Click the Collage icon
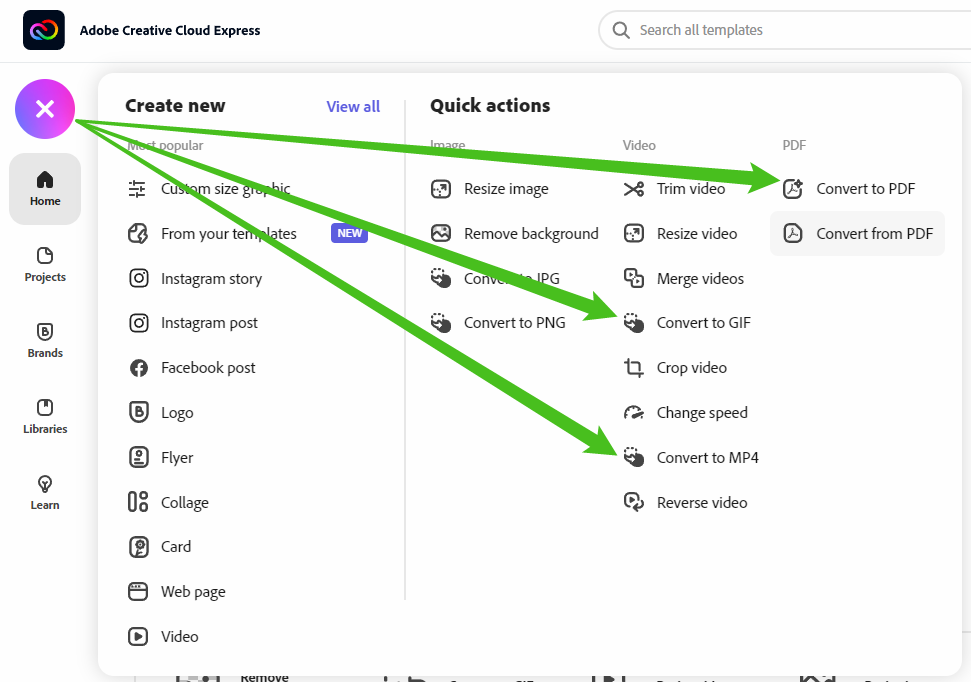971x682 pixels. [138, 502]
